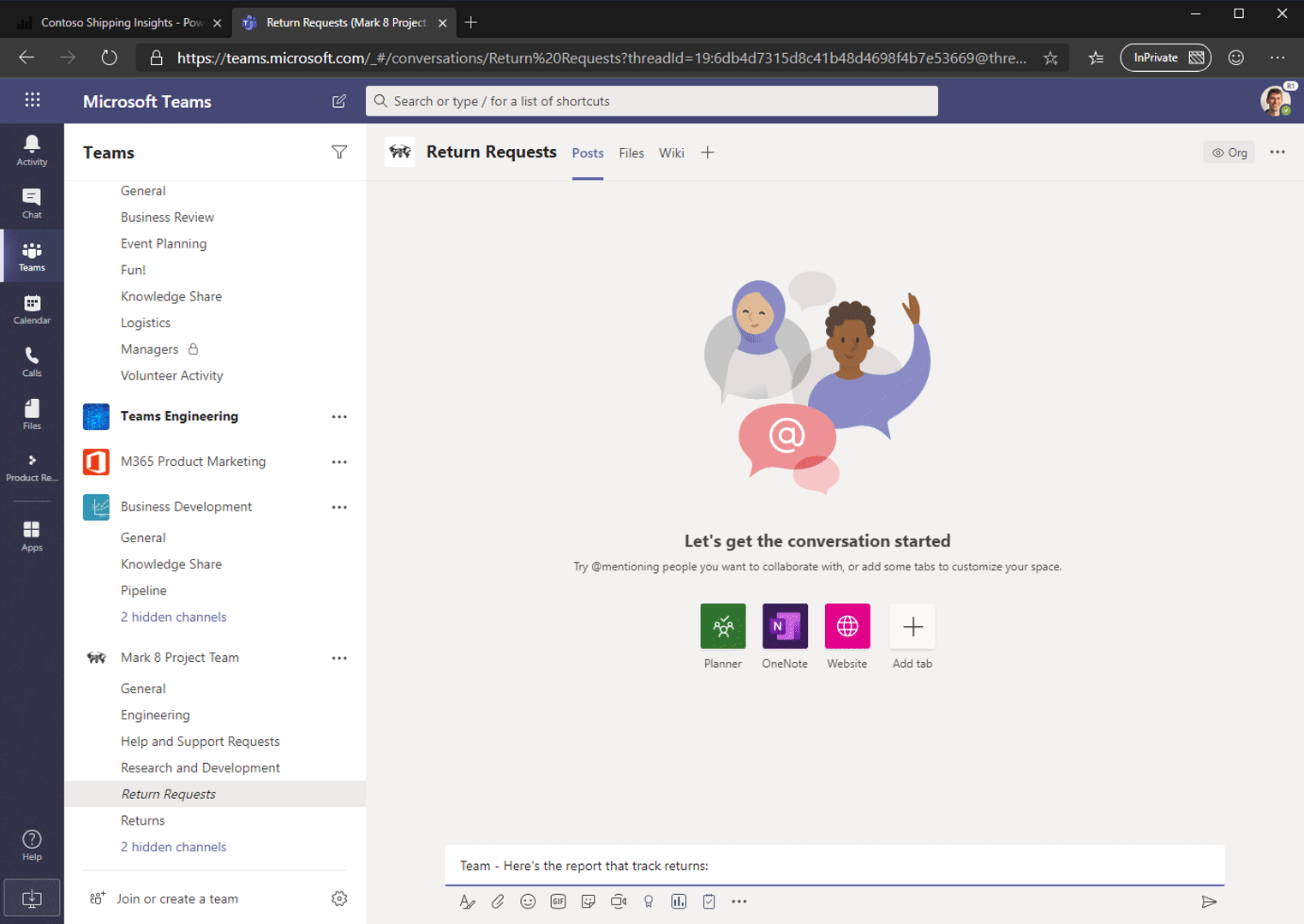Select the Teams icon in the app rail
The height and width of the screenshot is (924, 1304).
[32, 255]
